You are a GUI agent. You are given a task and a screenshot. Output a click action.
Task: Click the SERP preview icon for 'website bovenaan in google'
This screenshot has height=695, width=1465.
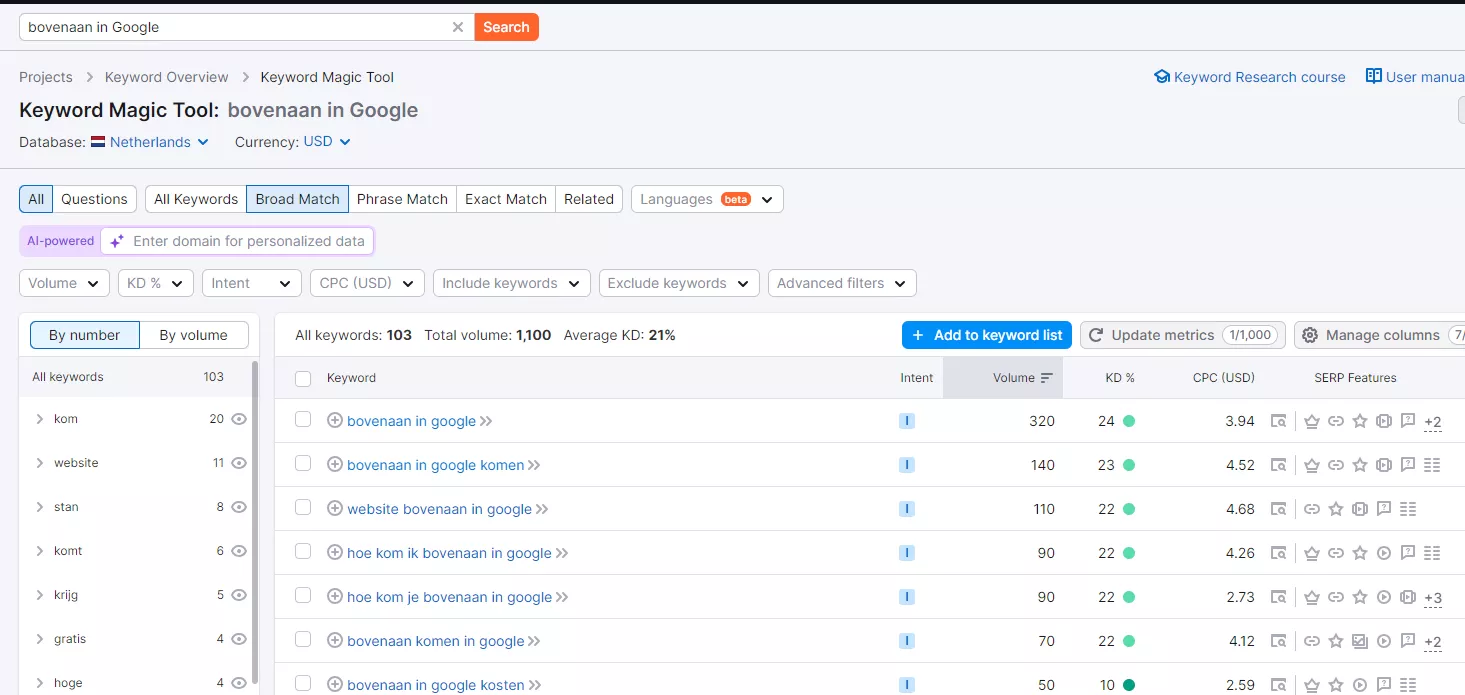pyautogui.click(x=1278, y=509)
